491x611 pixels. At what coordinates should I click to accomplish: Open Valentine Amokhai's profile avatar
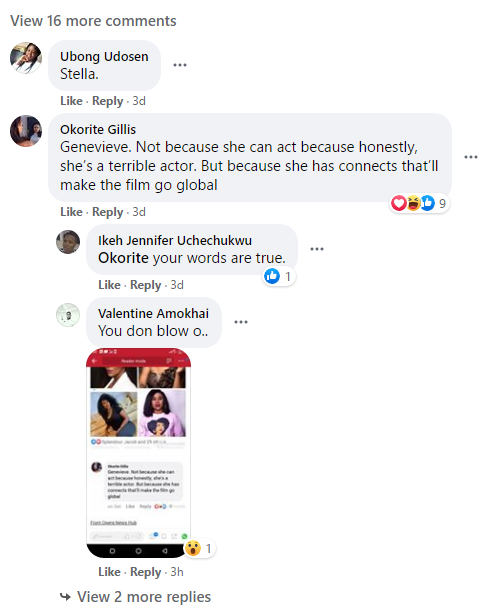(68, 315)
